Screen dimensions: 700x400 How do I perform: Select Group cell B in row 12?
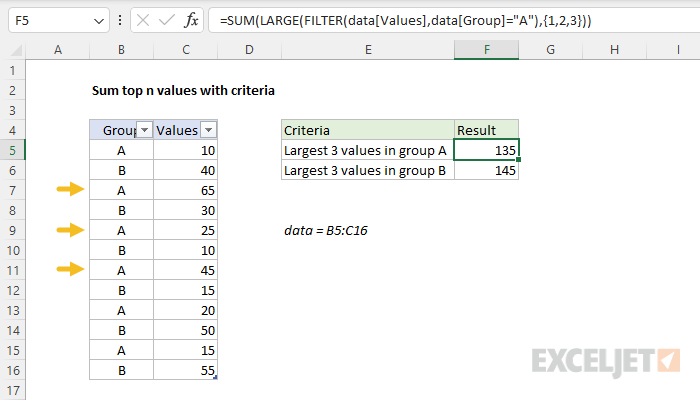click(121, 290)
